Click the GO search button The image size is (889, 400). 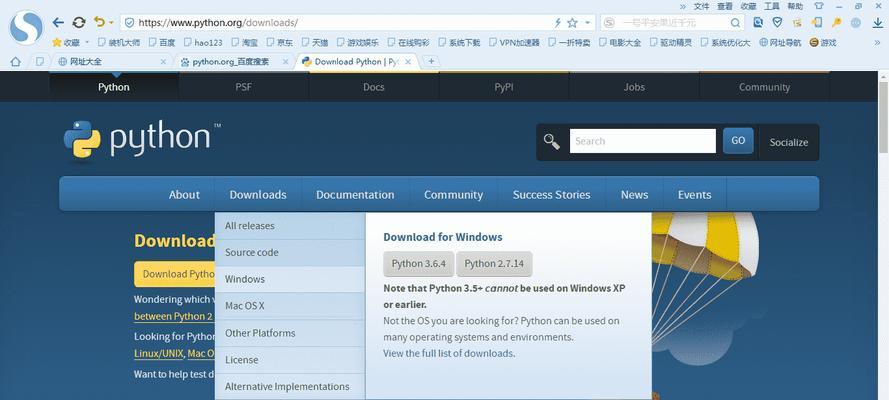click(x=738, y=141)
